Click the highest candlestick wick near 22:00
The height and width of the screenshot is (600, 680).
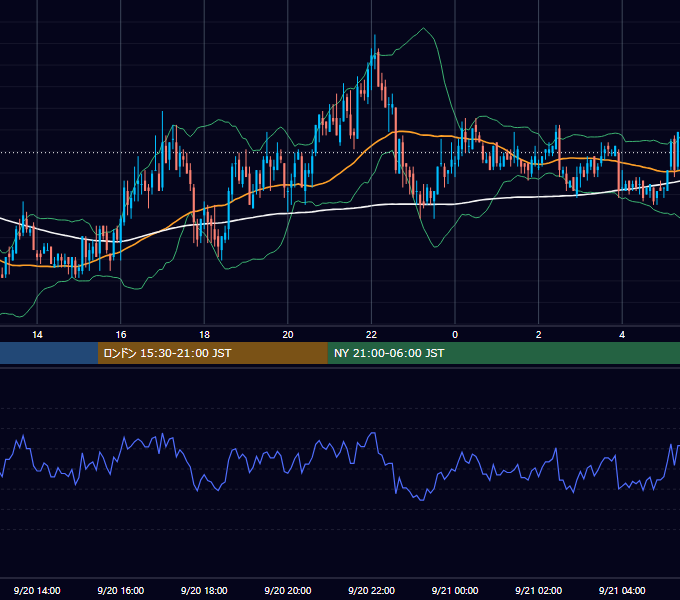click(375, 43)
